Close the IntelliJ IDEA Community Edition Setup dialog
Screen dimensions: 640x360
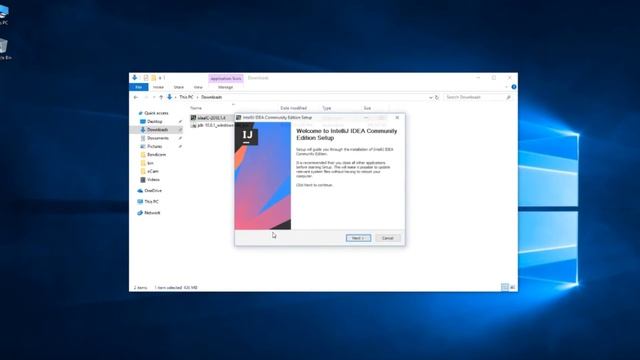coord(397,118)
